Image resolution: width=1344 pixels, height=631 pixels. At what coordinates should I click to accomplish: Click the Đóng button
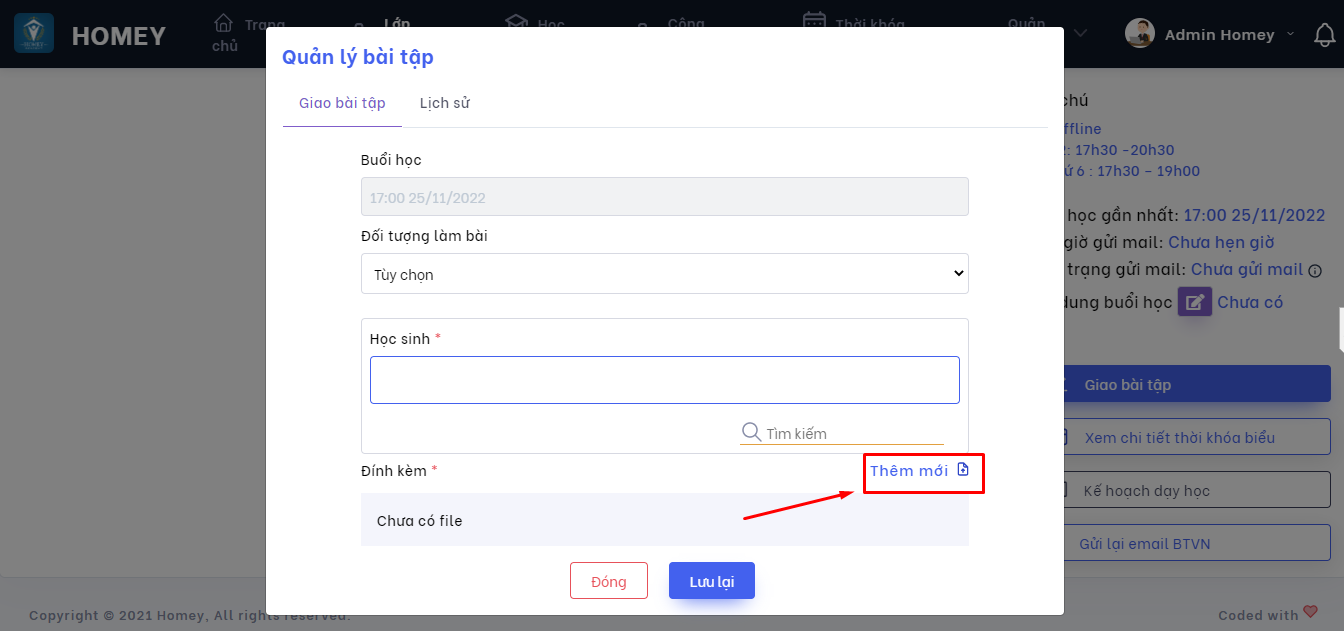(x=608, y=581)
